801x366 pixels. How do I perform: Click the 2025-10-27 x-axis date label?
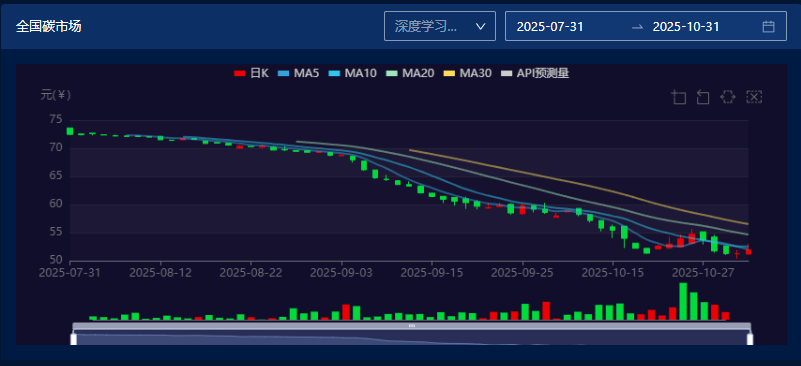coord(703,273)
